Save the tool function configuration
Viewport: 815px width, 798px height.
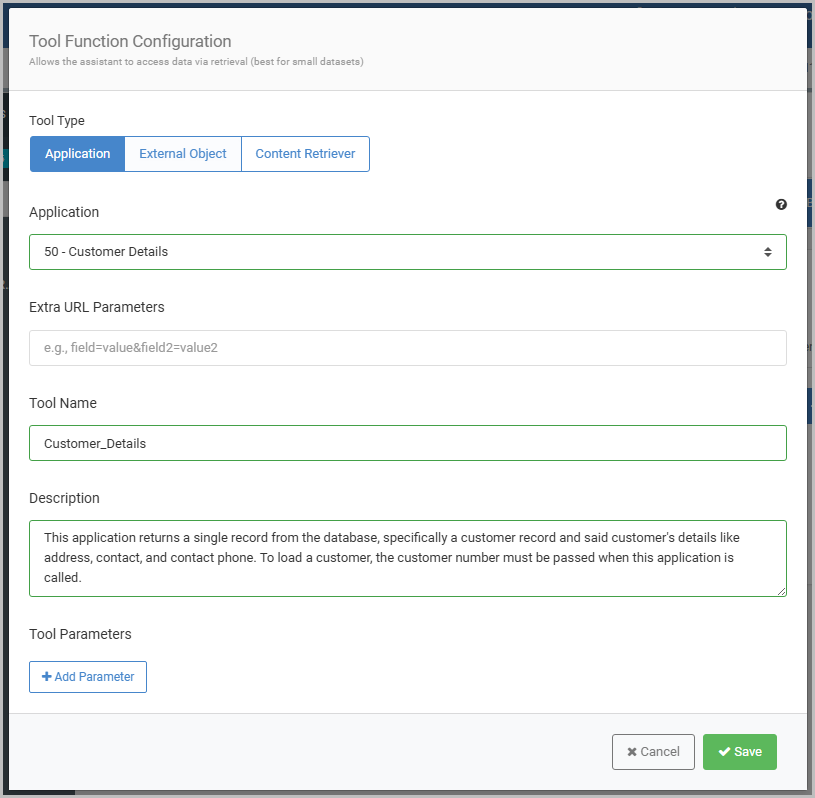click(x=740, y=752)
